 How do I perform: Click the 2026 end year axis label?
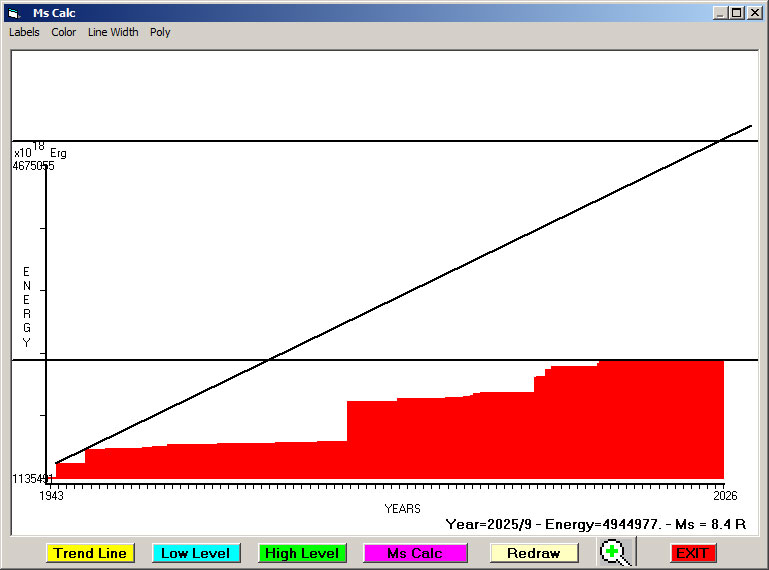724,495
